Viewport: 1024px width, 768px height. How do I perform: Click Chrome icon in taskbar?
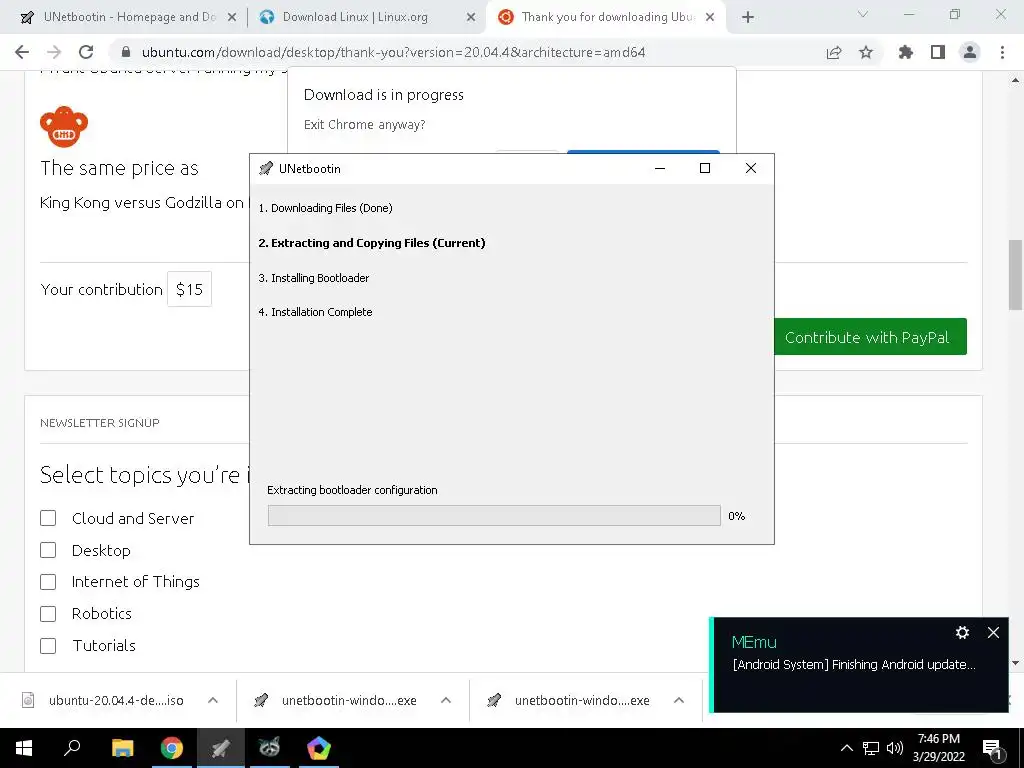pyautogui.click(x=172, y=748)
